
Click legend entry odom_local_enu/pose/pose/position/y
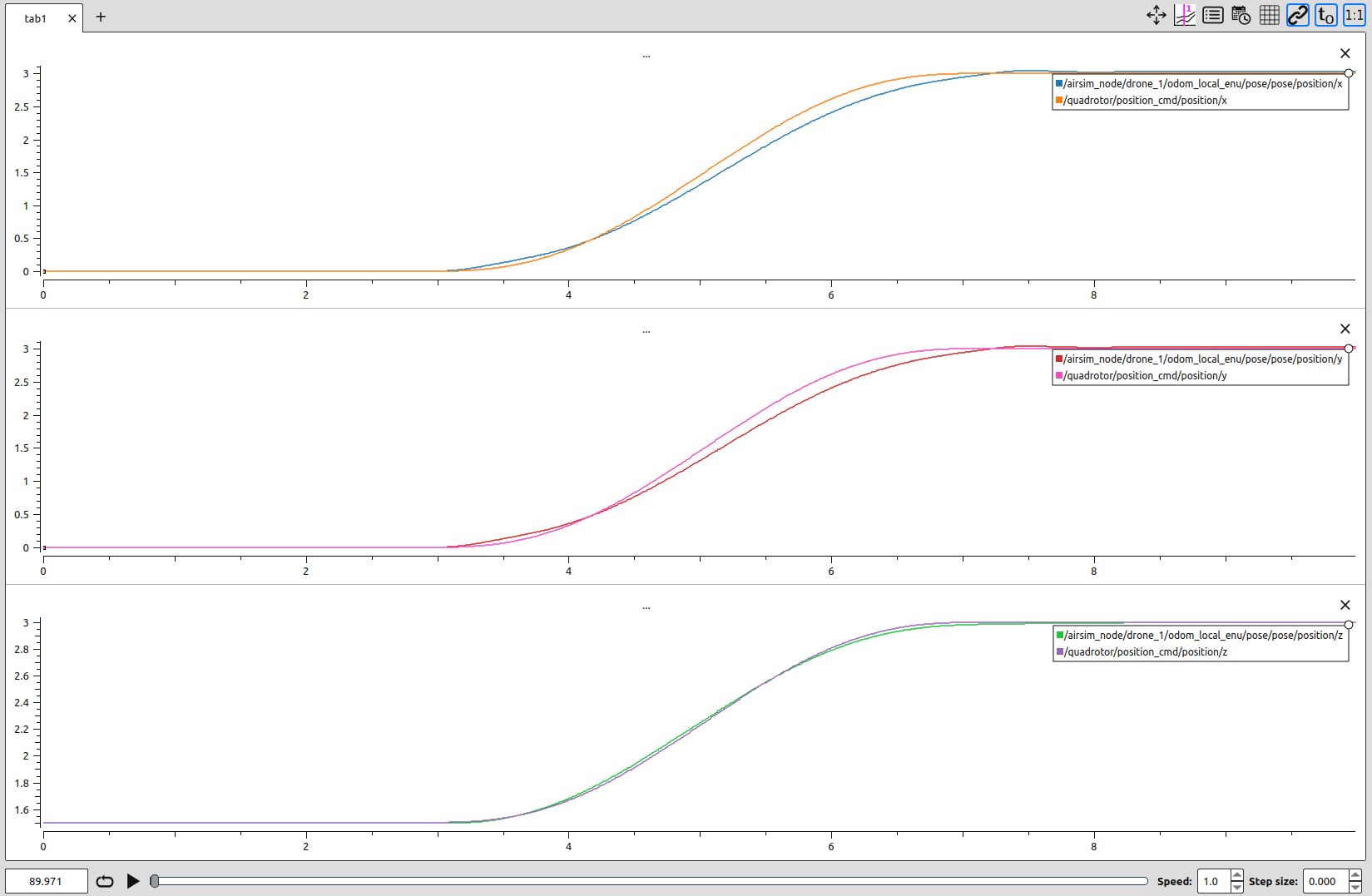click(x=1203, y=359)
